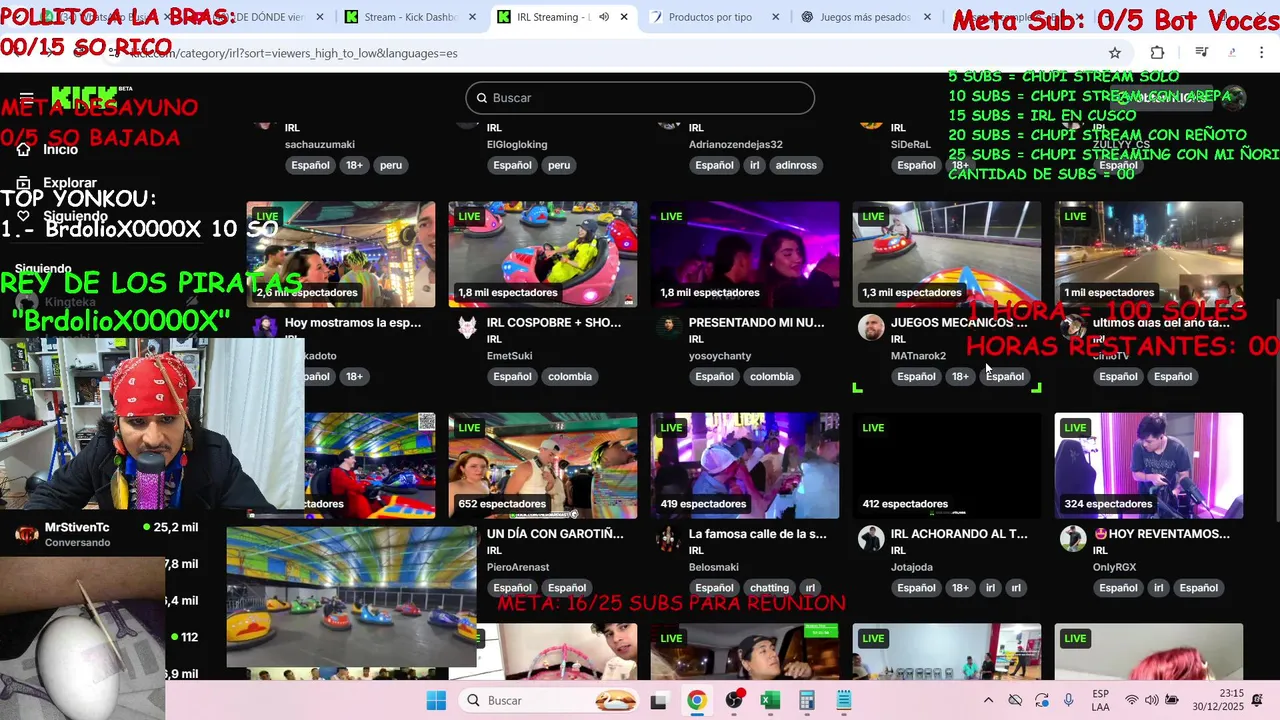The image size is (1280, 720).
Task: Click the Kick logo in header
Action: 85,97
